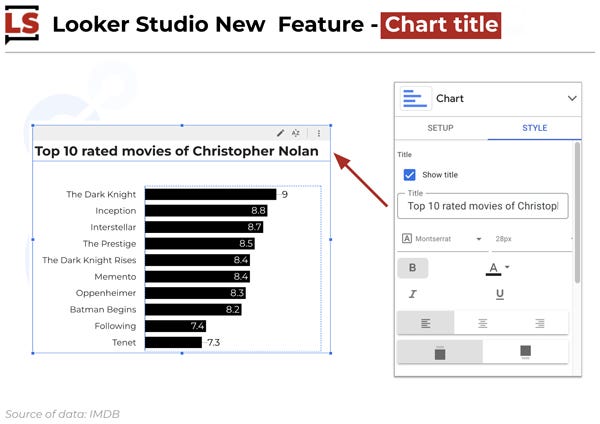Click the 8.8 value on Inception bar
This screenshot has width=600, height=424.
(x=258, y=210)
